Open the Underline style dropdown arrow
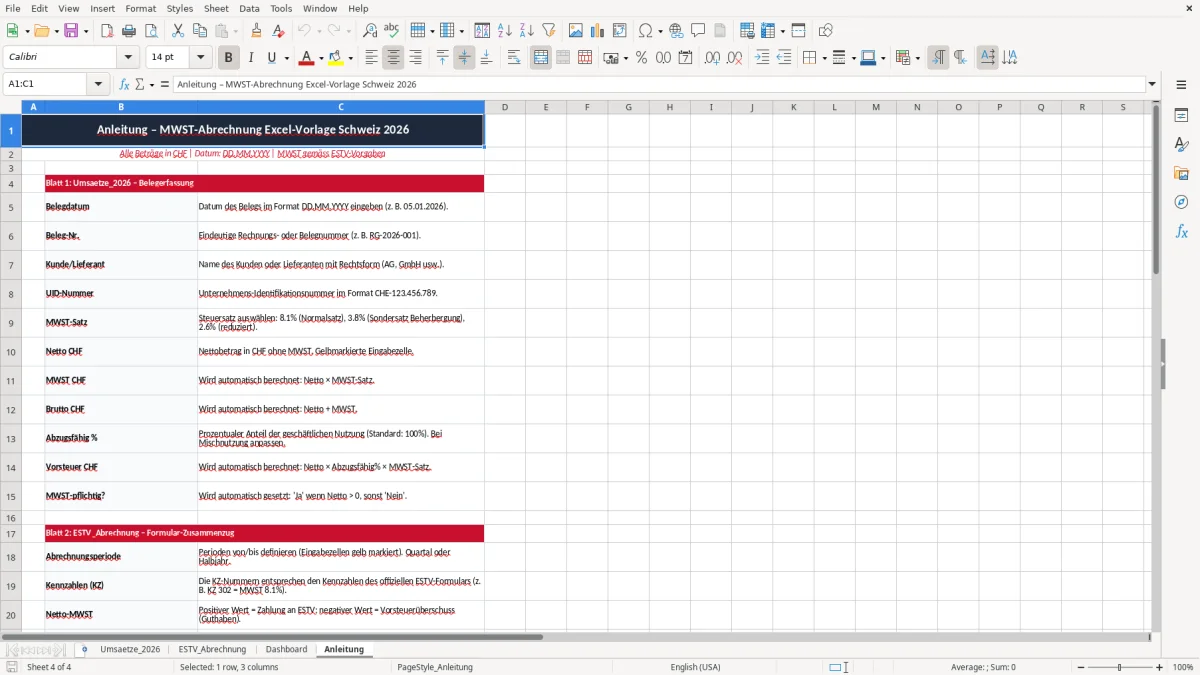Screen dimensions: 1200x675 coord(286,58)
